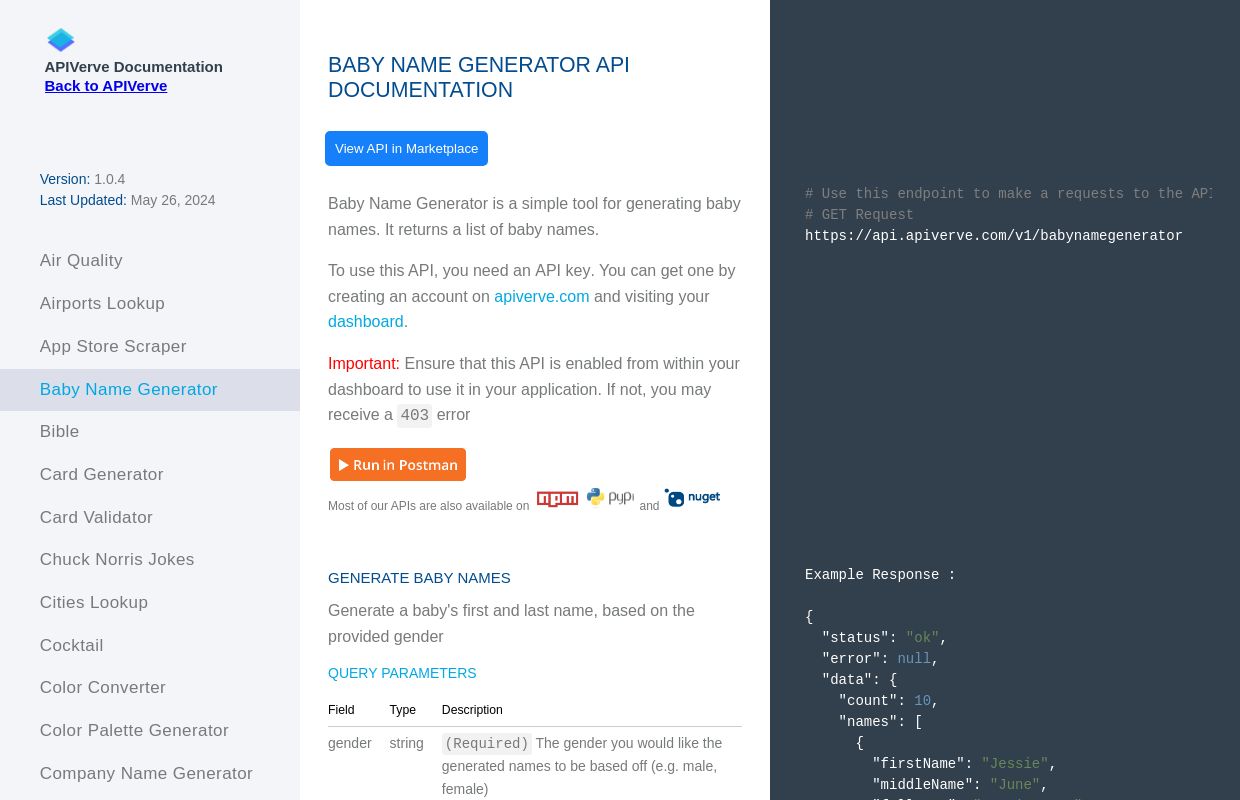Select Color Converter in sidebar

[150, 688]
